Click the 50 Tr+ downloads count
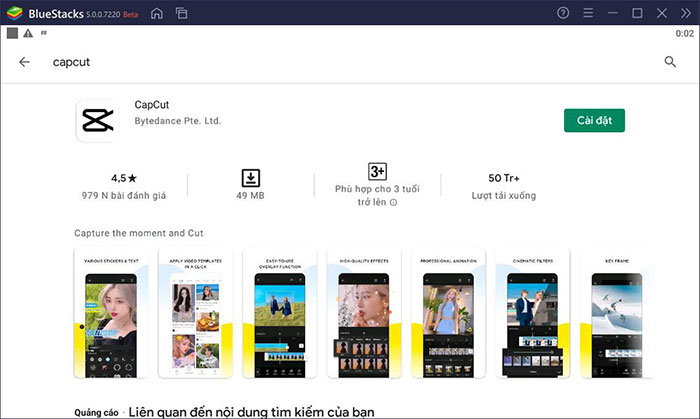The image size is (700, 419). (x=504, y=178)
